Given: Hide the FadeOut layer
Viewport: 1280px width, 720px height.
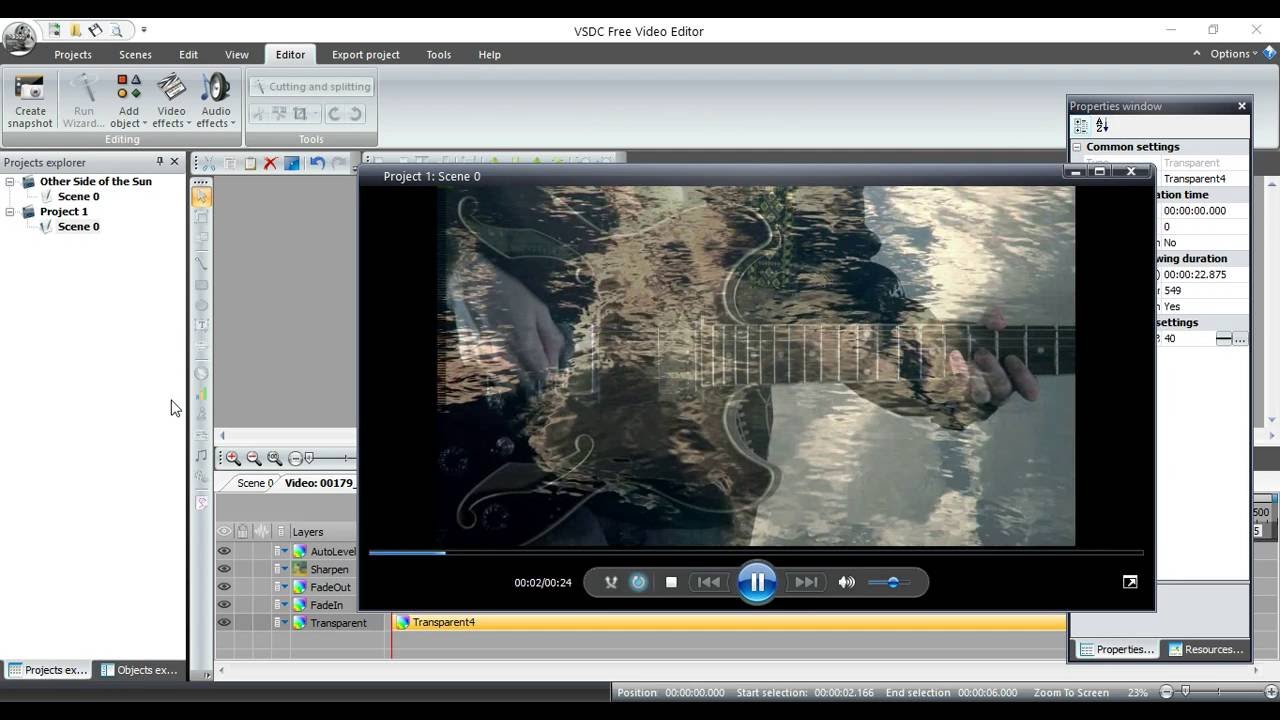Looking at the screenshot, I should (224, 587).
